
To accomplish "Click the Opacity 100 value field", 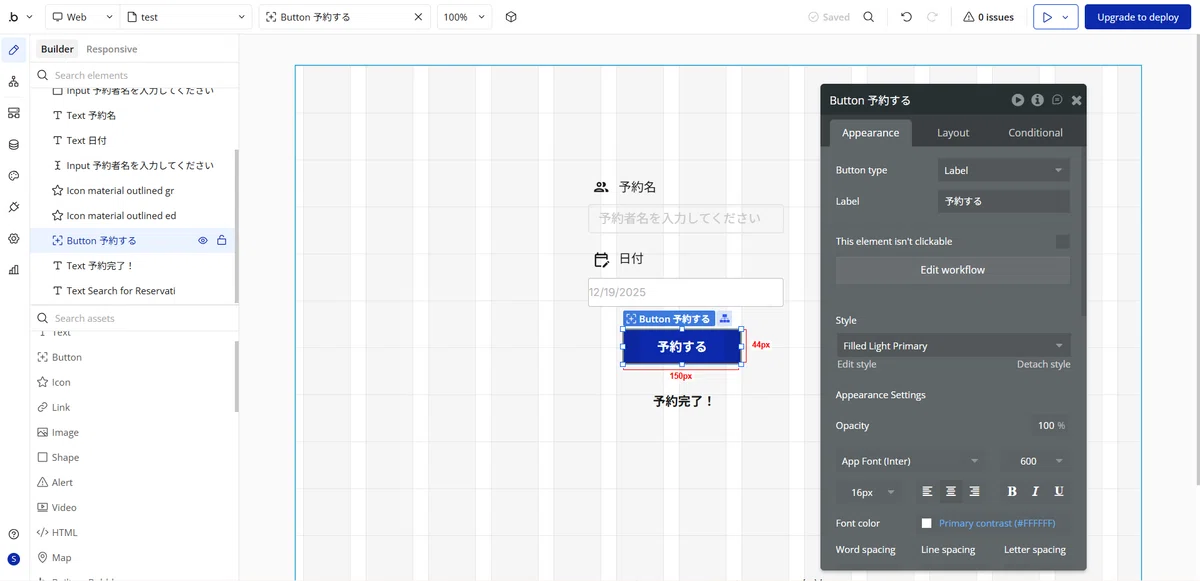I will [1050, 425].
